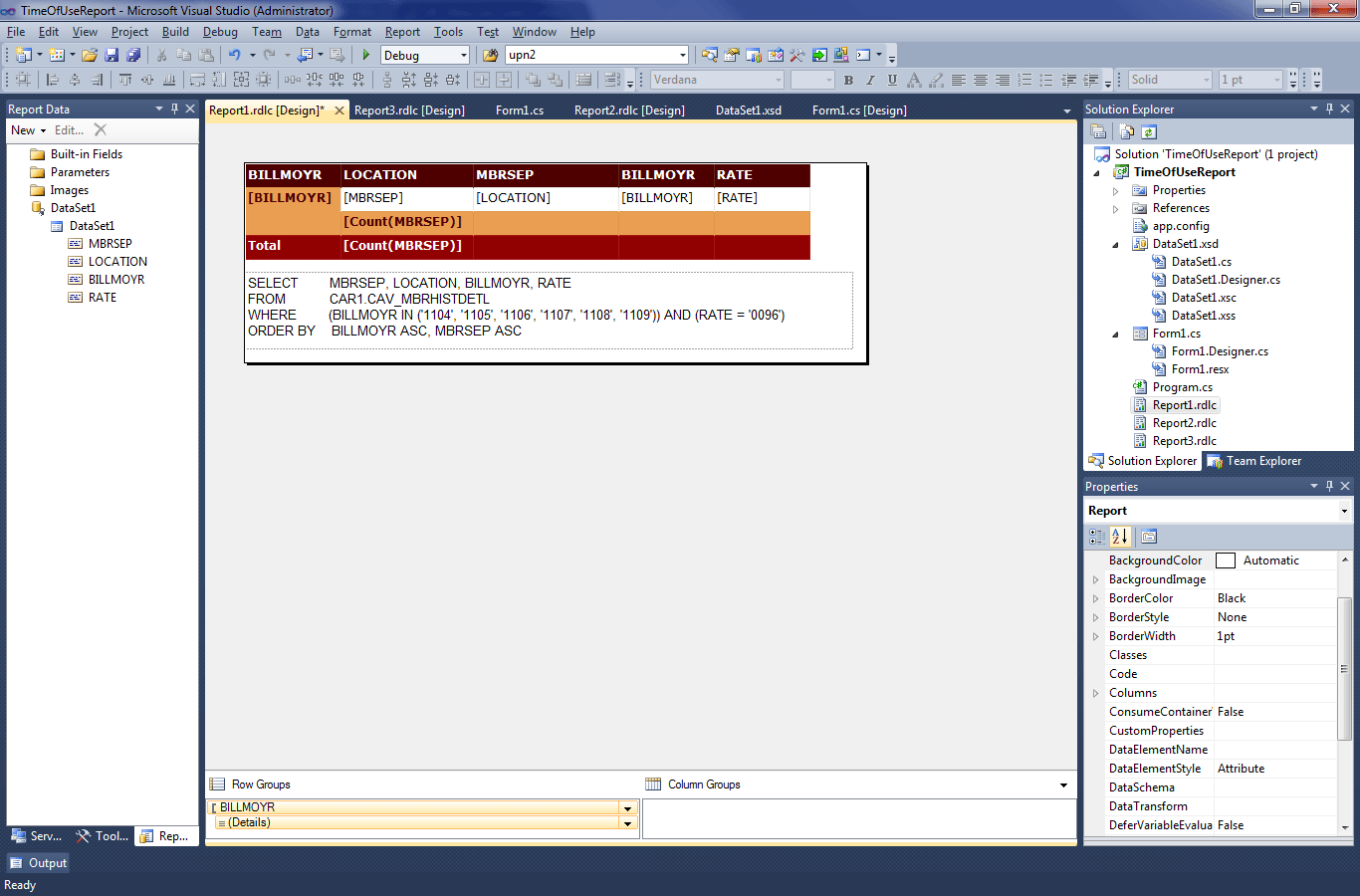
Task: Click the Properties icon in Solution Explorer toolbar
Action: [1098, 131]
